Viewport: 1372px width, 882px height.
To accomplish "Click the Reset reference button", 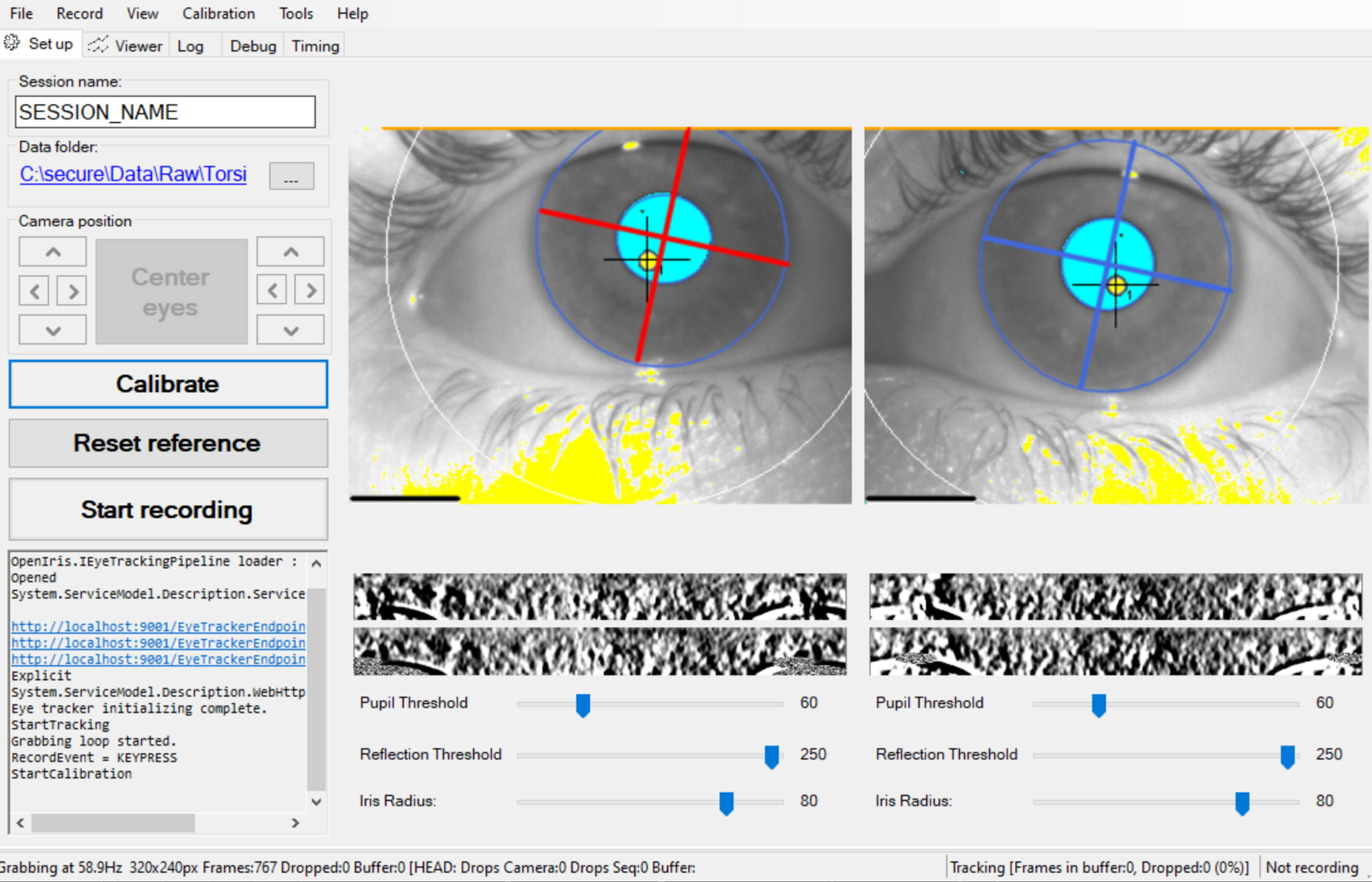I will pos(167,443).
